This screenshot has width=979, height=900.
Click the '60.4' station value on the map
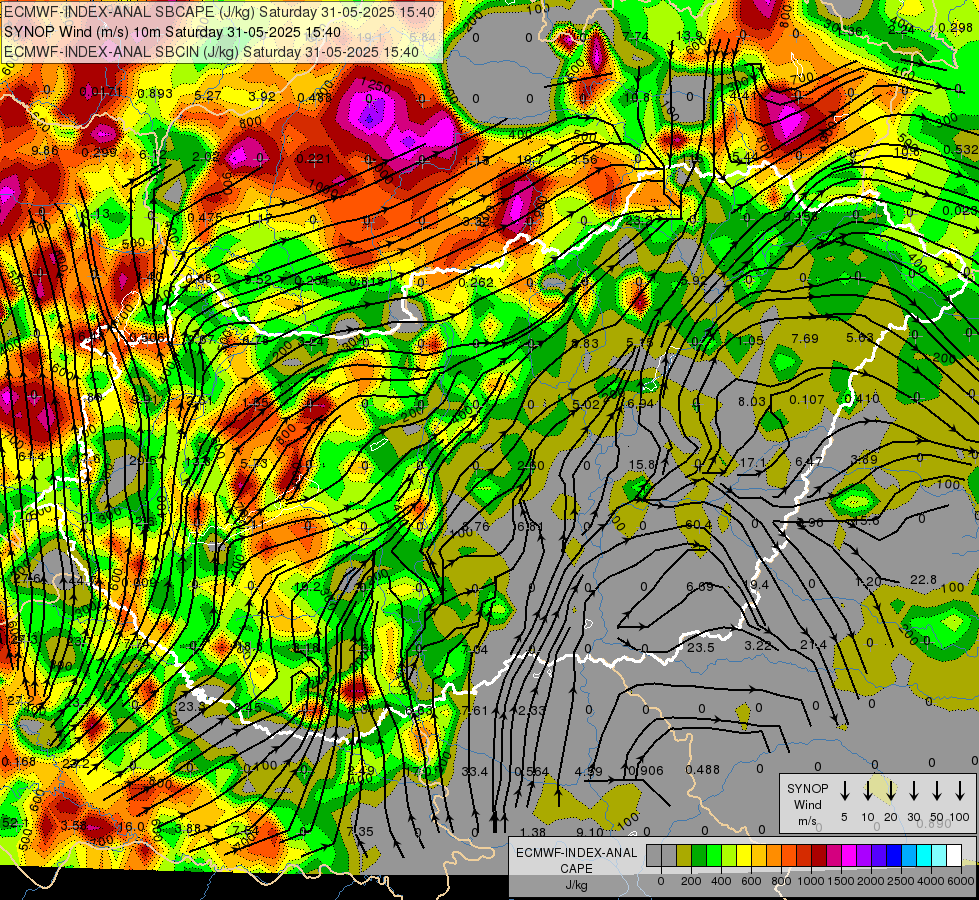point(699,525)
